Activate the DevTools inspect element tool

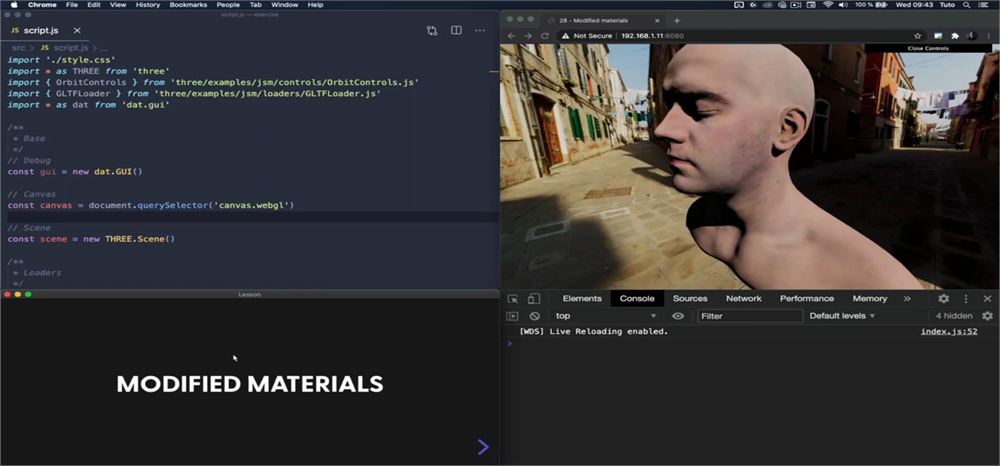tap(513, 298)
